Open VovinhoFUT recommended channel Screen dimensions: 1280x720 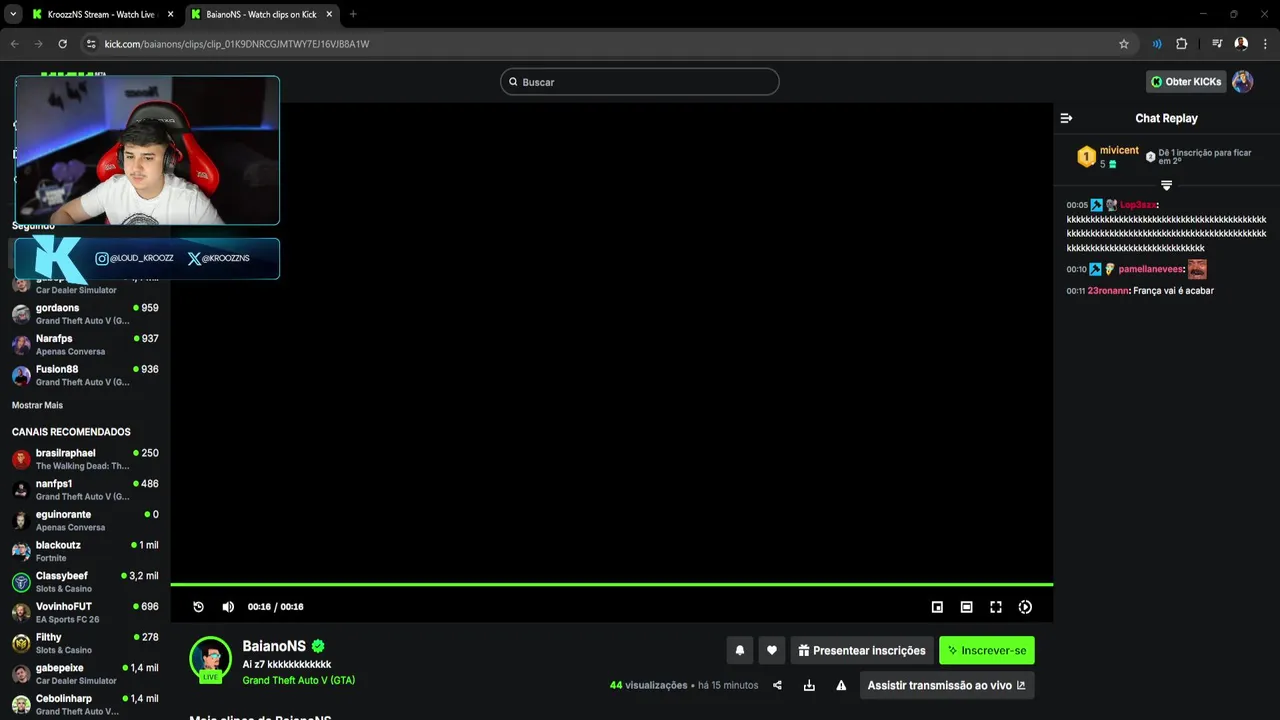coord(85,612)
